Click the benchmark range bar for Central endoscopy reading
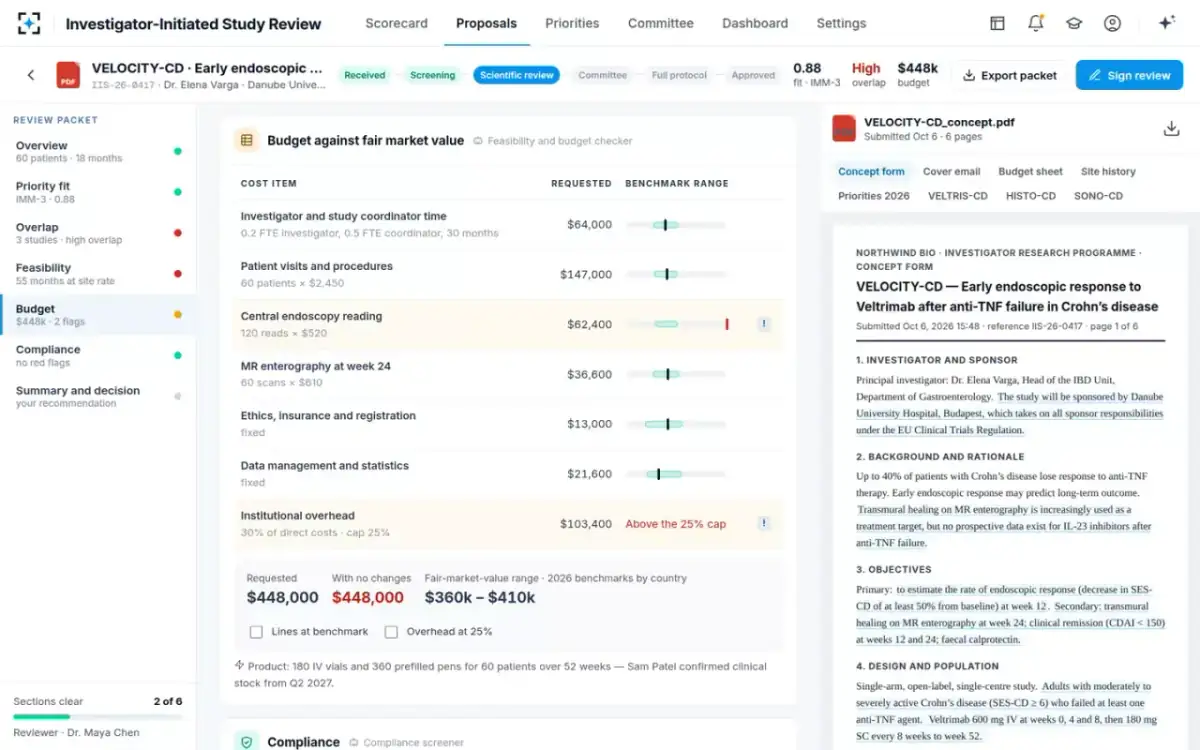 tap(678, 324)
